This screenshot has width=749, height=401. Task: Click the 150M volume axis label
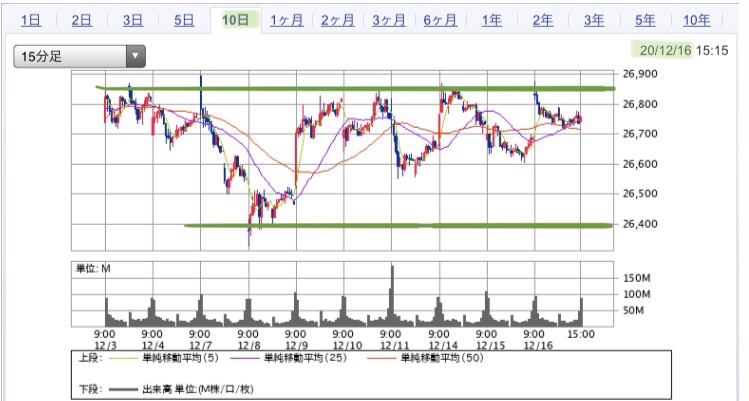pos(637,278)
